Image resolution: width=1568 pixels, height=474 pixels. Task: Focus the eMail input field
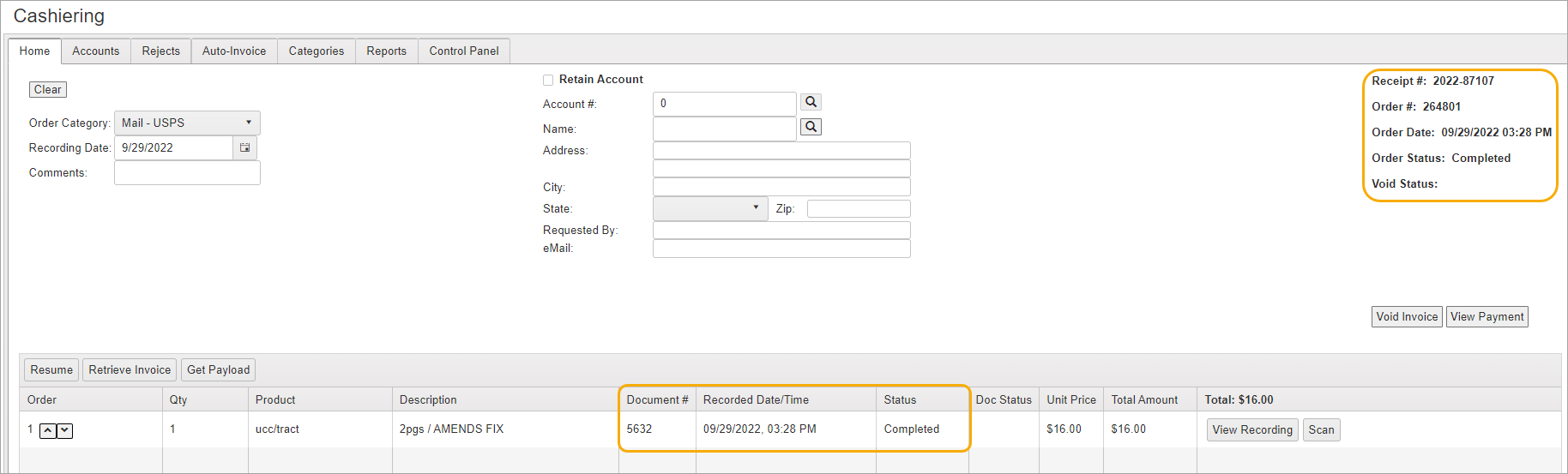(781, 249)
